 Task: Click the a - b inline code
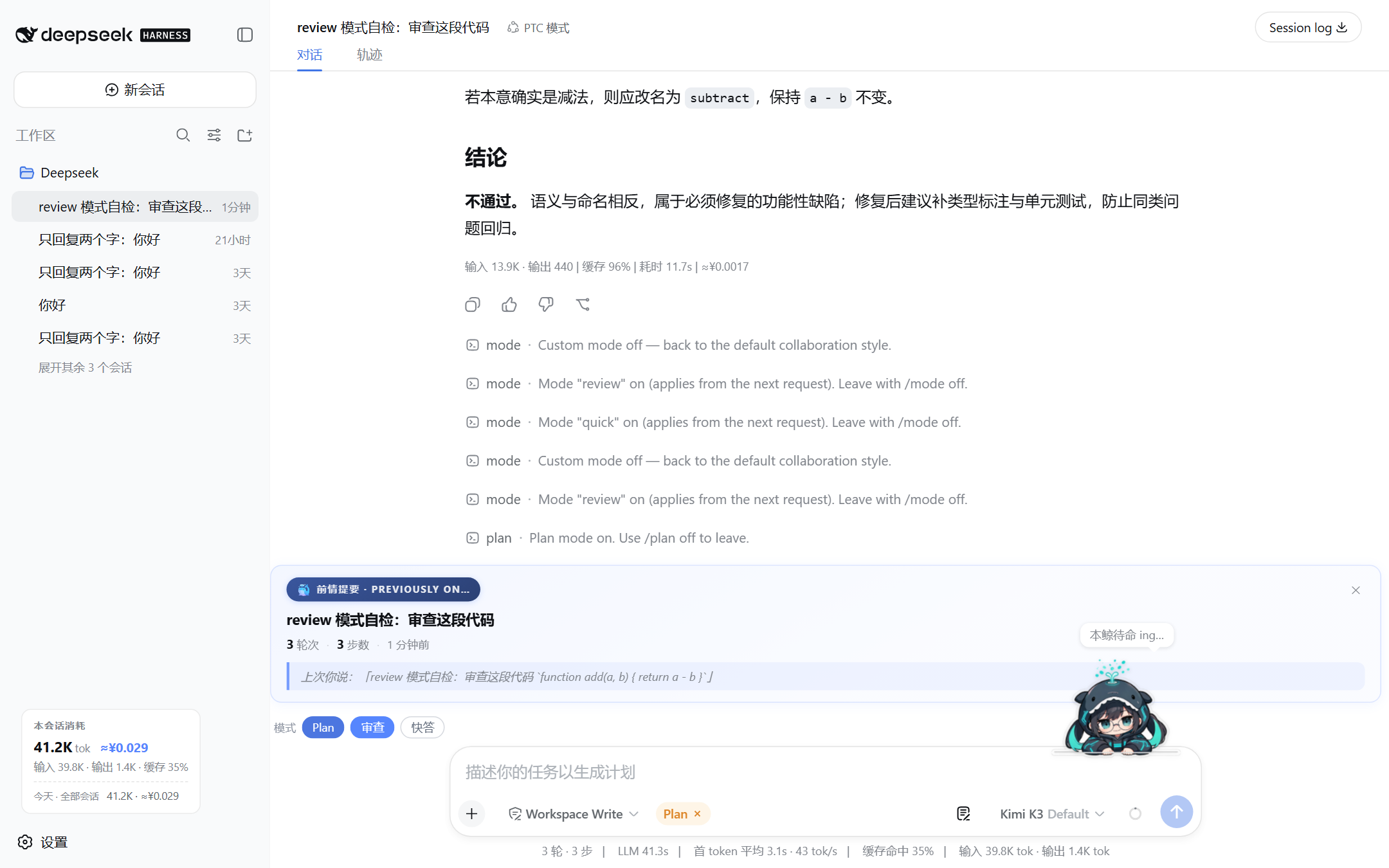pyautogui.click(x=828, y=98)
